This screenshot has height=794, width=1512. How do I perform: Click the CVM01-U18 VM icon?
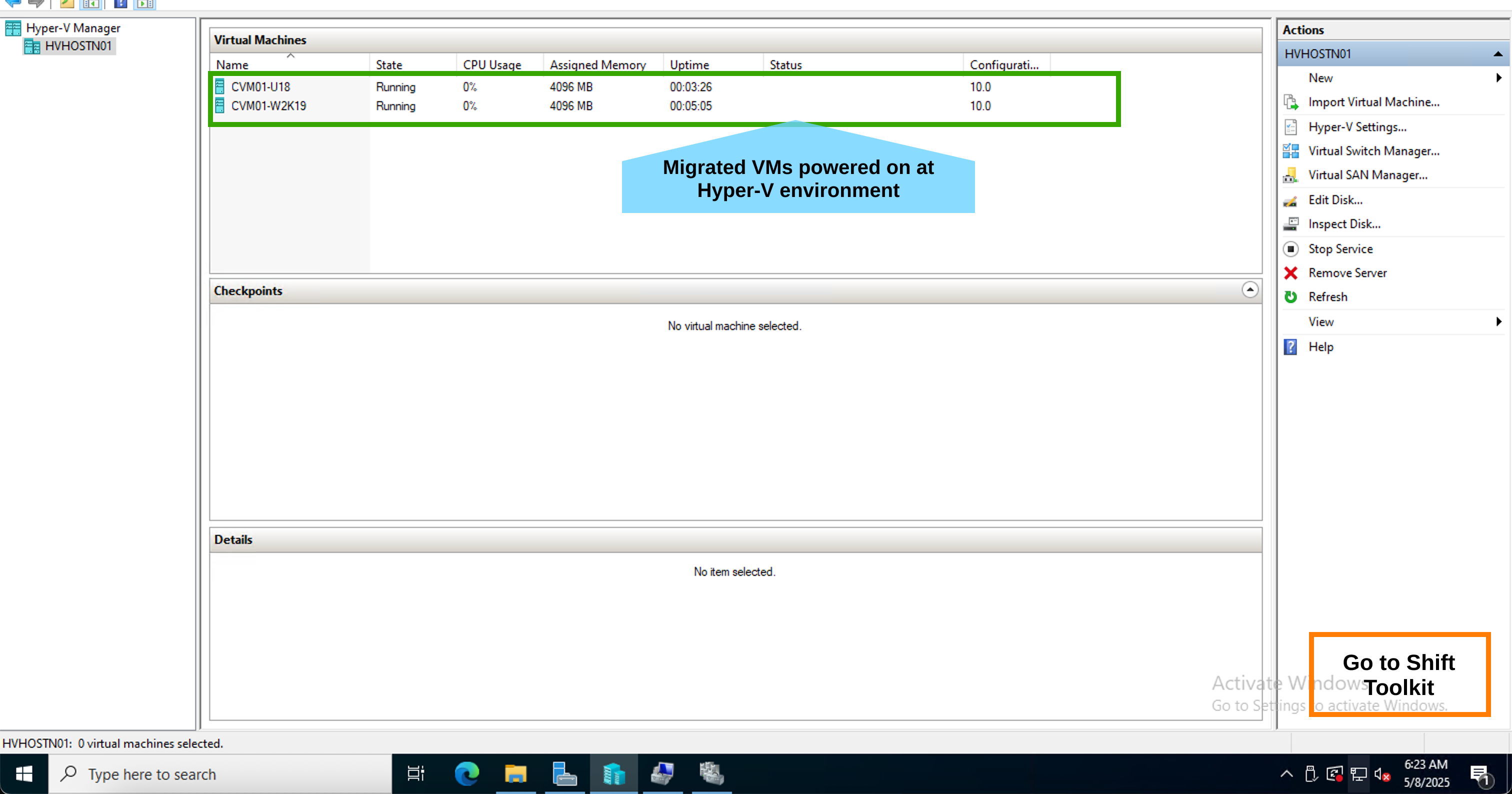[x=219, y=87]
